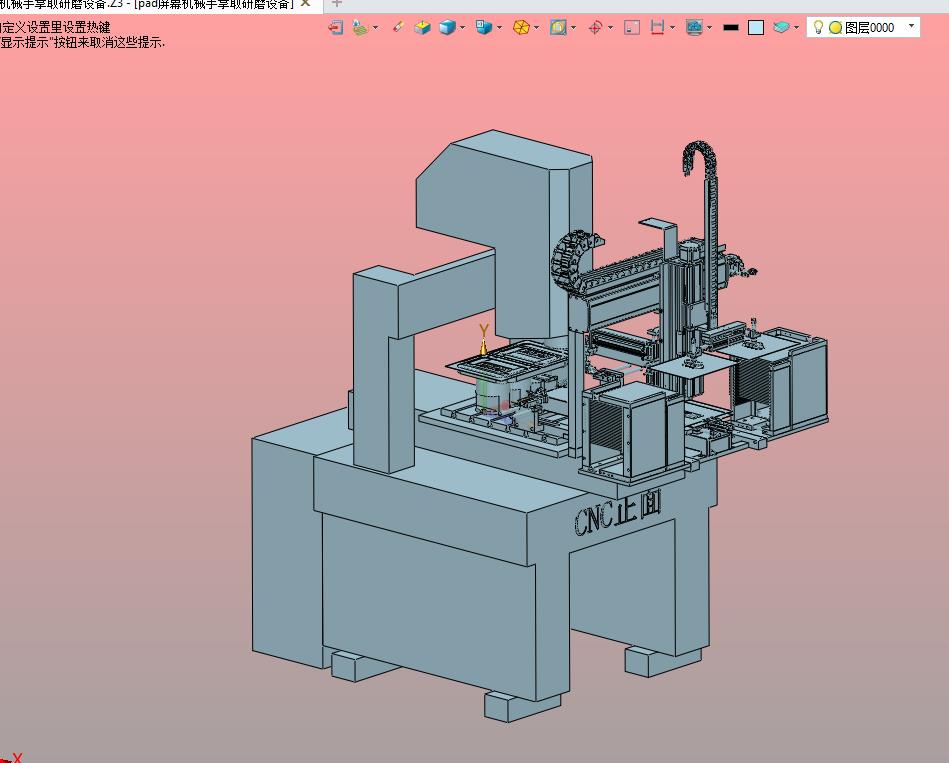This screenshot has height=763, width=949.
Task: Click the blue cube view orientation icon
Action: (484, 27)
